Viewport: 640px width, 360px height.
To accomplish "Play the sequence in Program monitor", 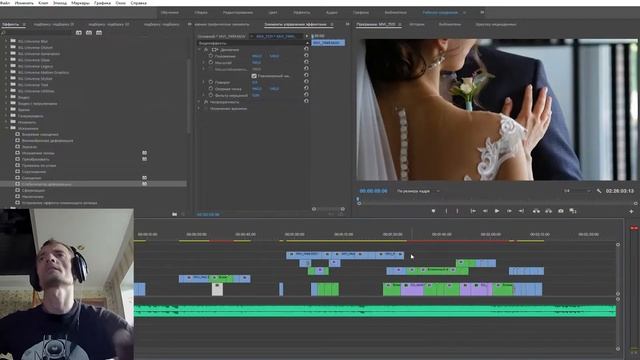I will pyautogui.click(x=497, y=211).
